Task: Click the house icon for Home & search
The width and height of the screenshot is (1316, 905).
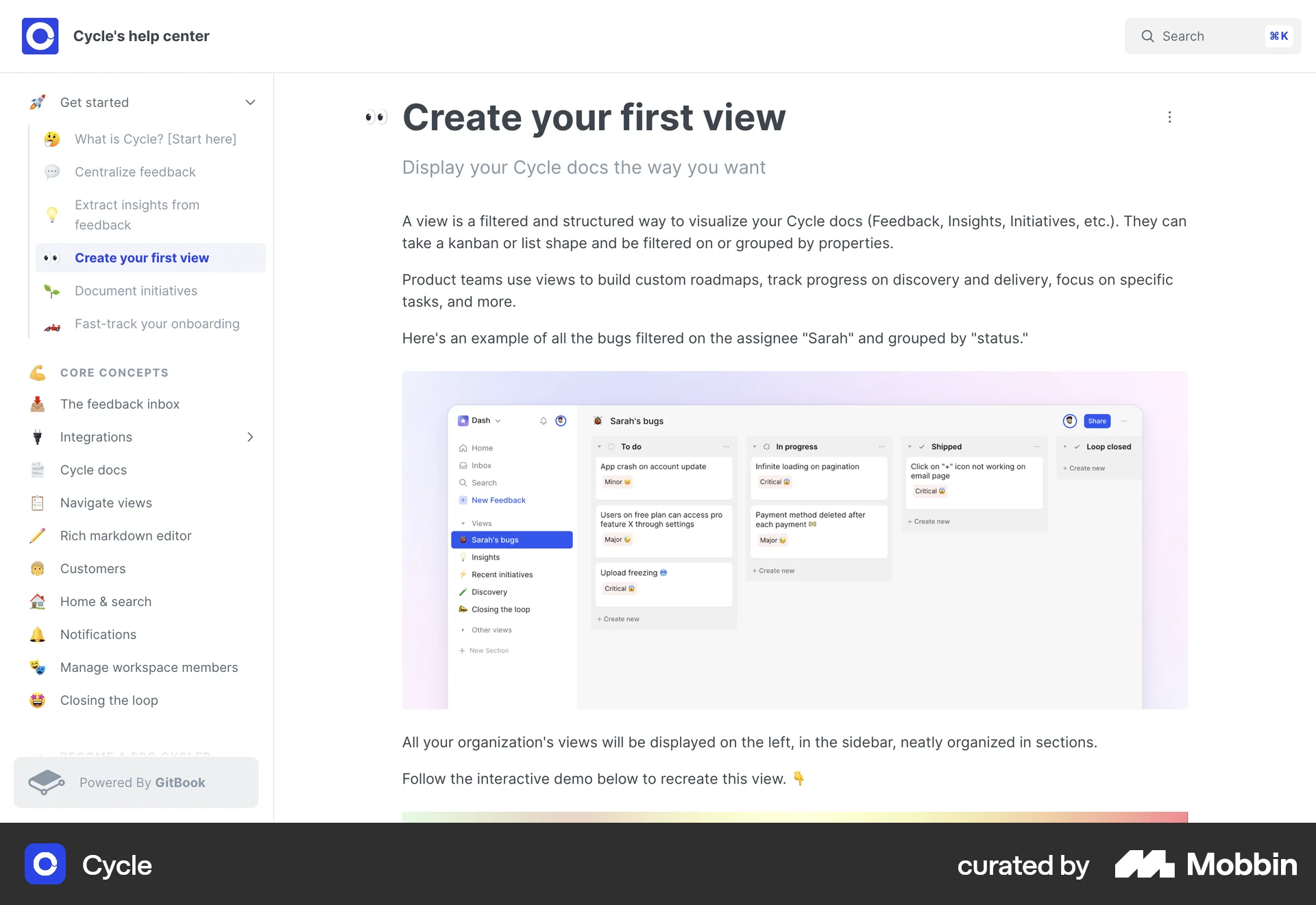Action: point(38,602)
